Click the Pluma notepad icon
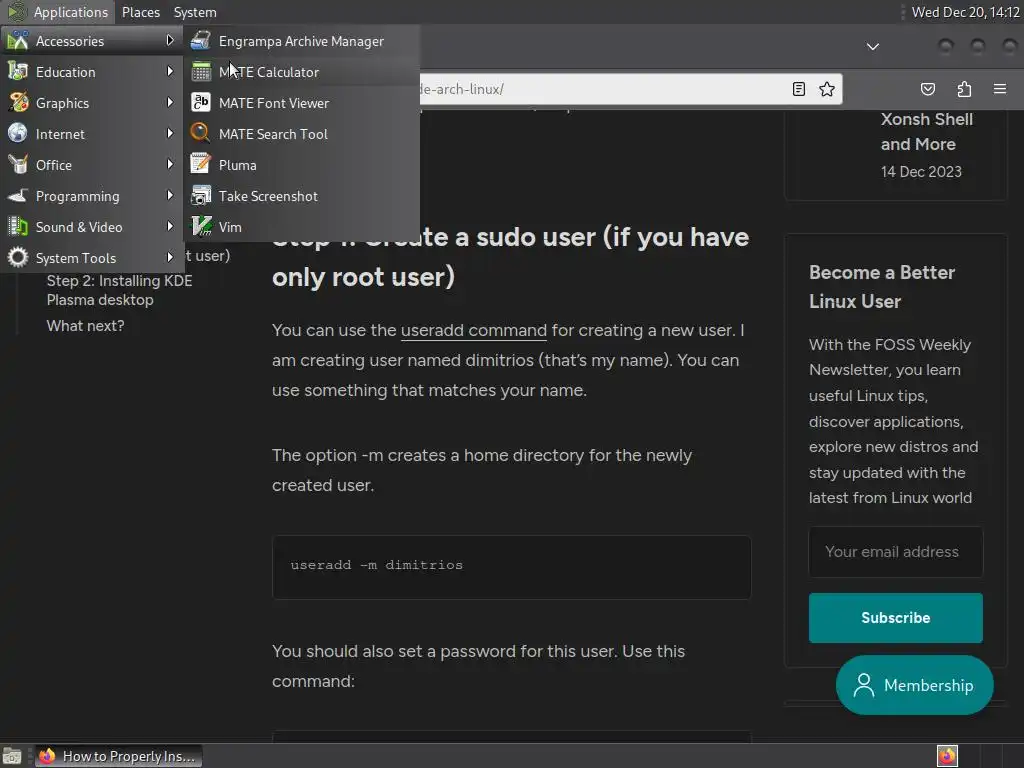 (200, 165)
